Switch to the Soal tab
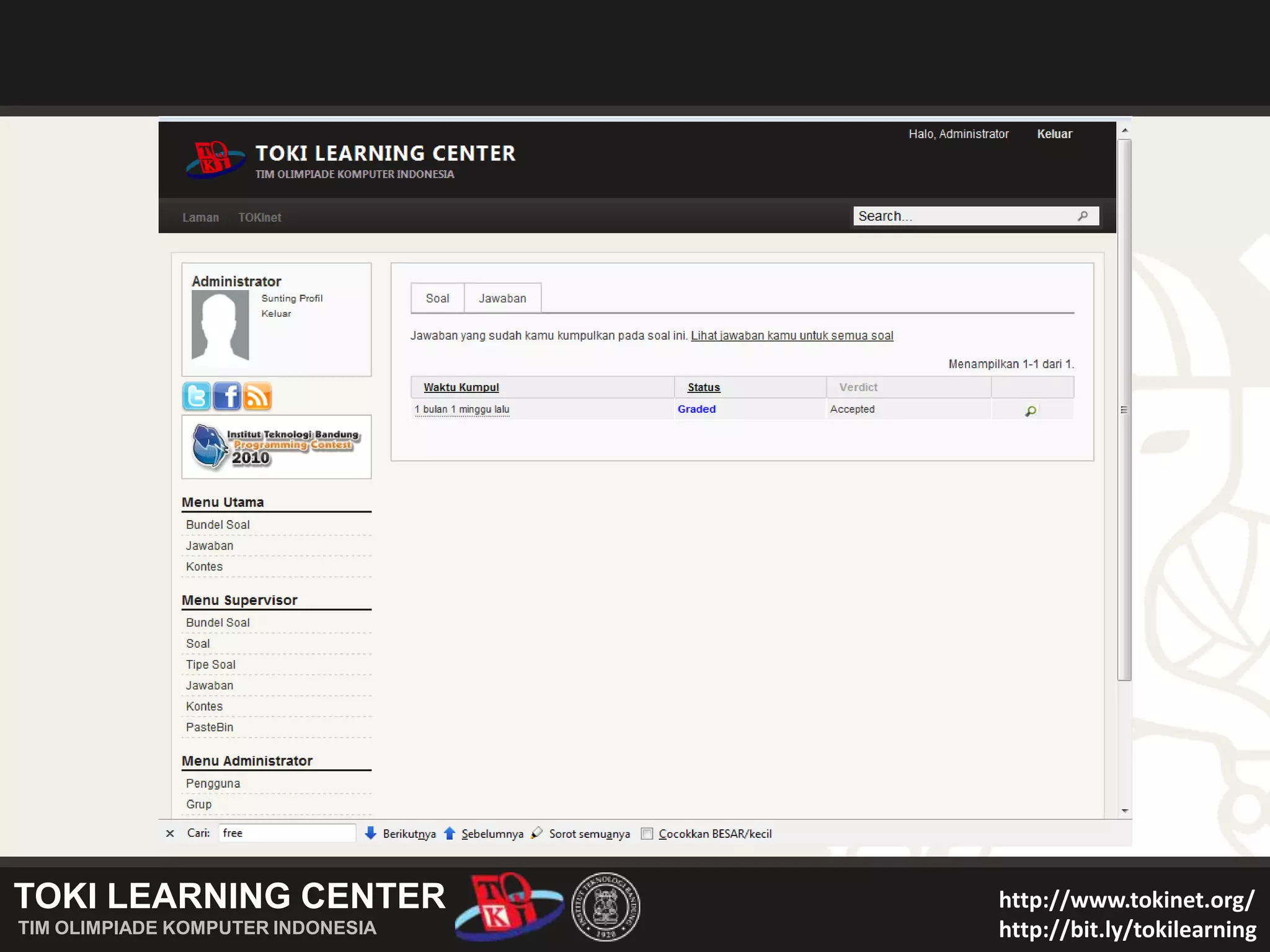The width and height of the screenshot is (1270, 952). pos(437,298)
